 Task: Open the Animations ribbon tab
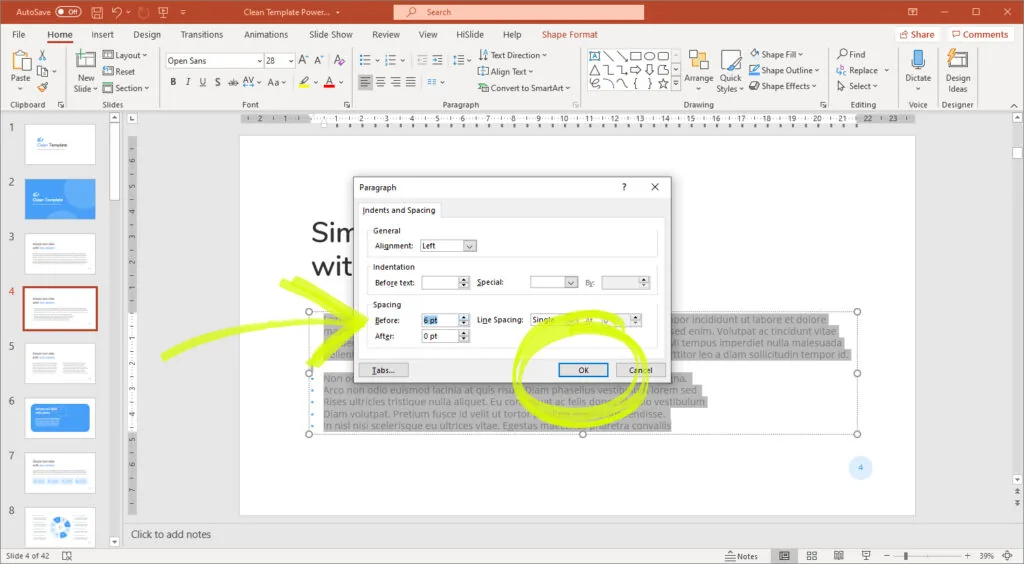point(266,35)
